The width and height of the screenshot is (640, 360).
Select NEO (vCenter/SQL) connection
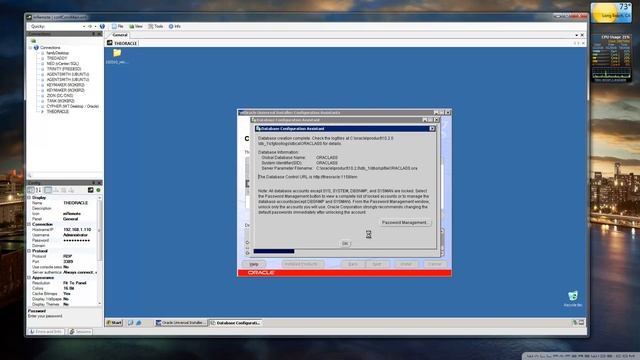coord(62,64)
